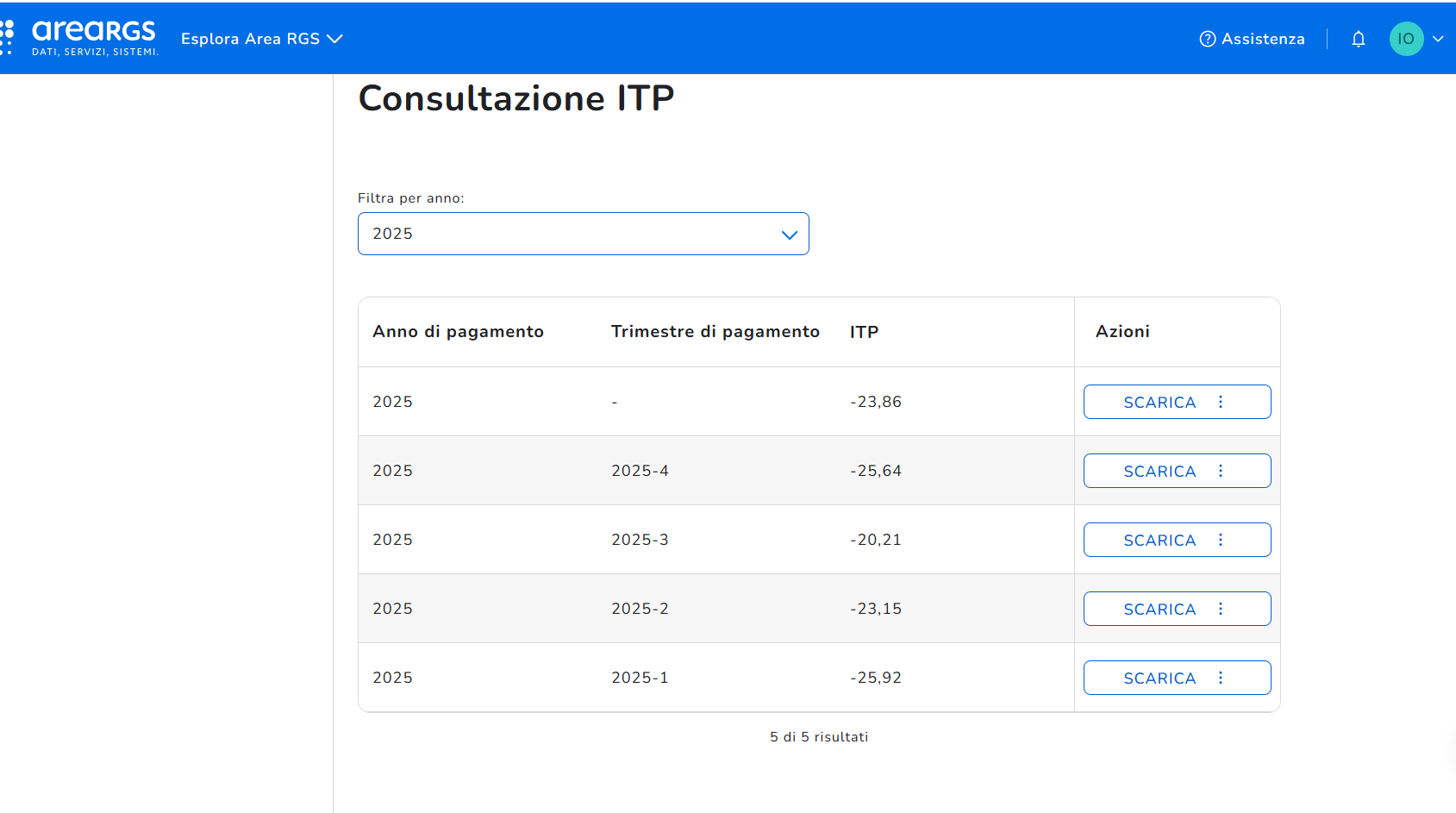This screenshot has width=1456, height=813.
Task: Open the app grid launcher icon
Action: [x=7, y=38]
